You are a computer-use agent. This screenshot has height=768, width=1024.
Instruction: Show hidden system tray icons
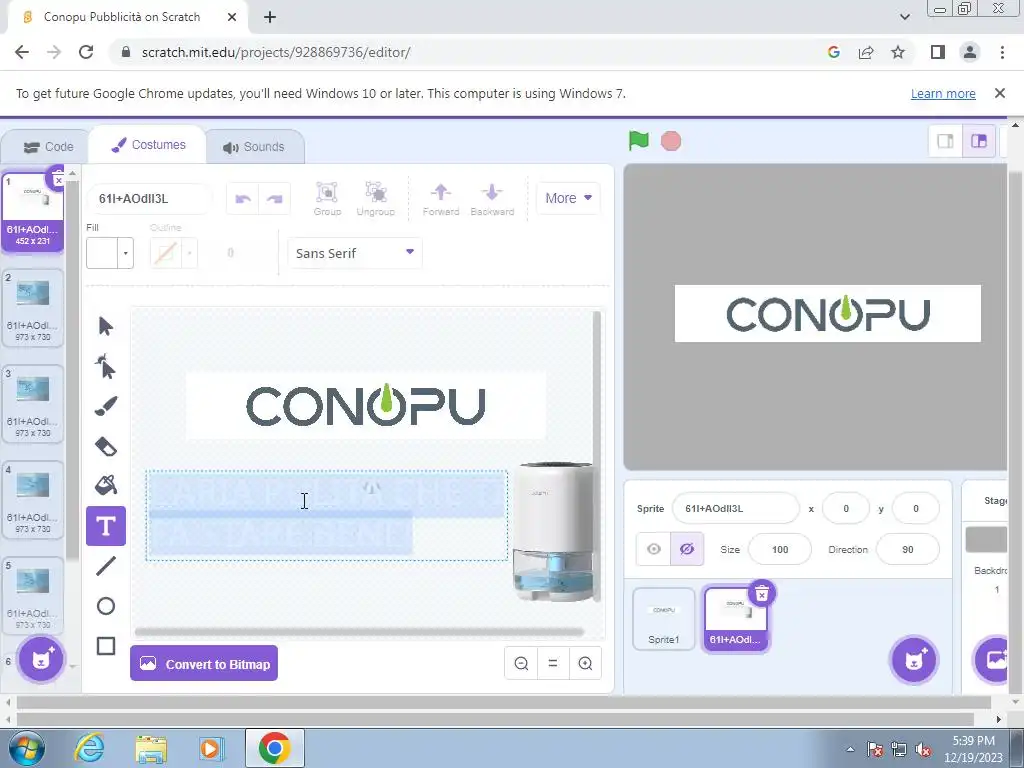click(850, 749)
